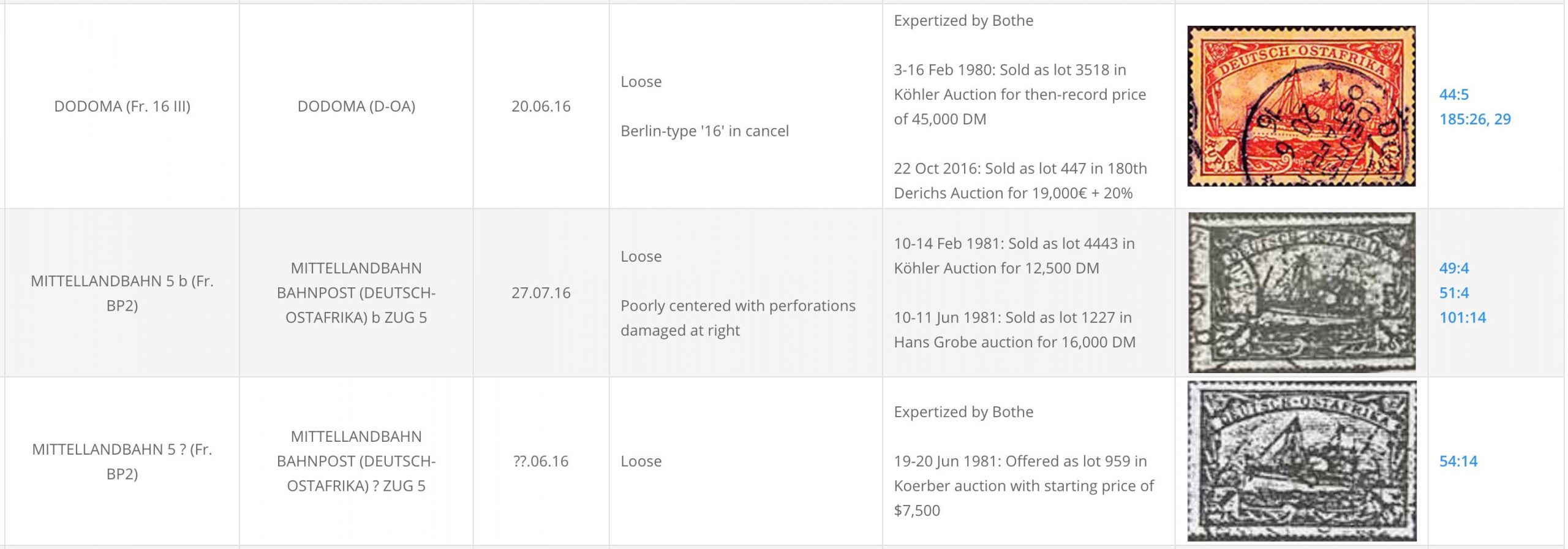Open the red DODOMA stamp image

click(1301, 106)
